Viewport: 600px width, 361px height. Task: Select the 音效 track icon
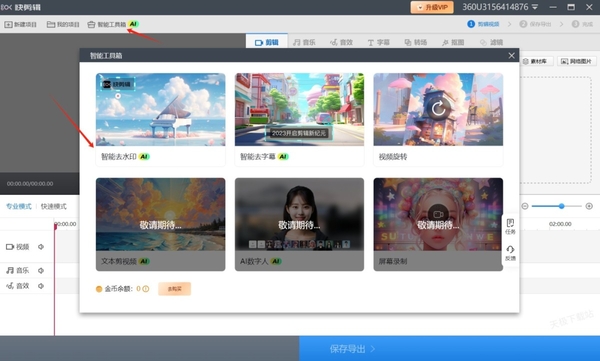pos(10,286)
